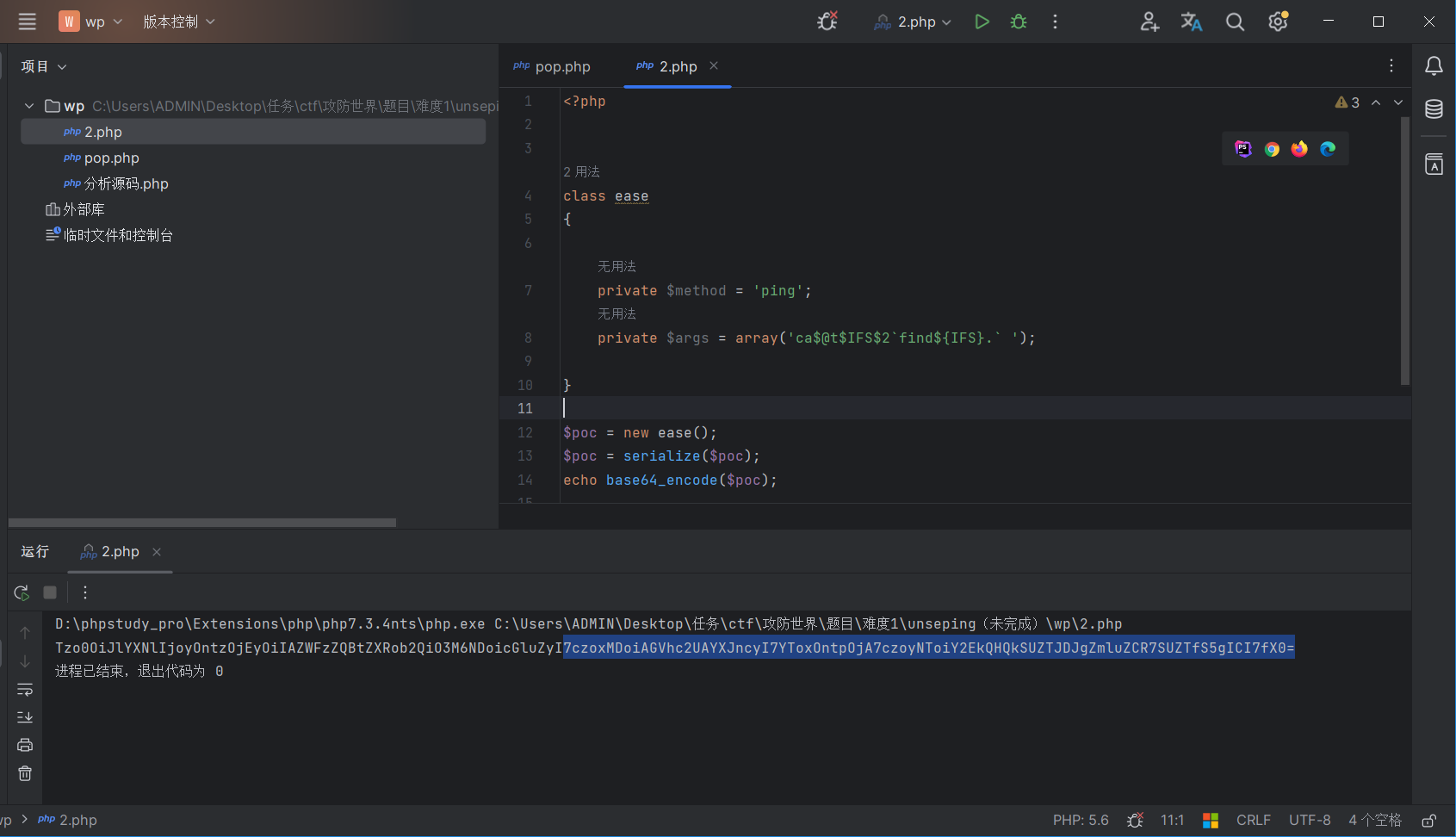1456x837 pixels.
Task: Select pop.php in the project tree
Action: [x=102, y=158]
